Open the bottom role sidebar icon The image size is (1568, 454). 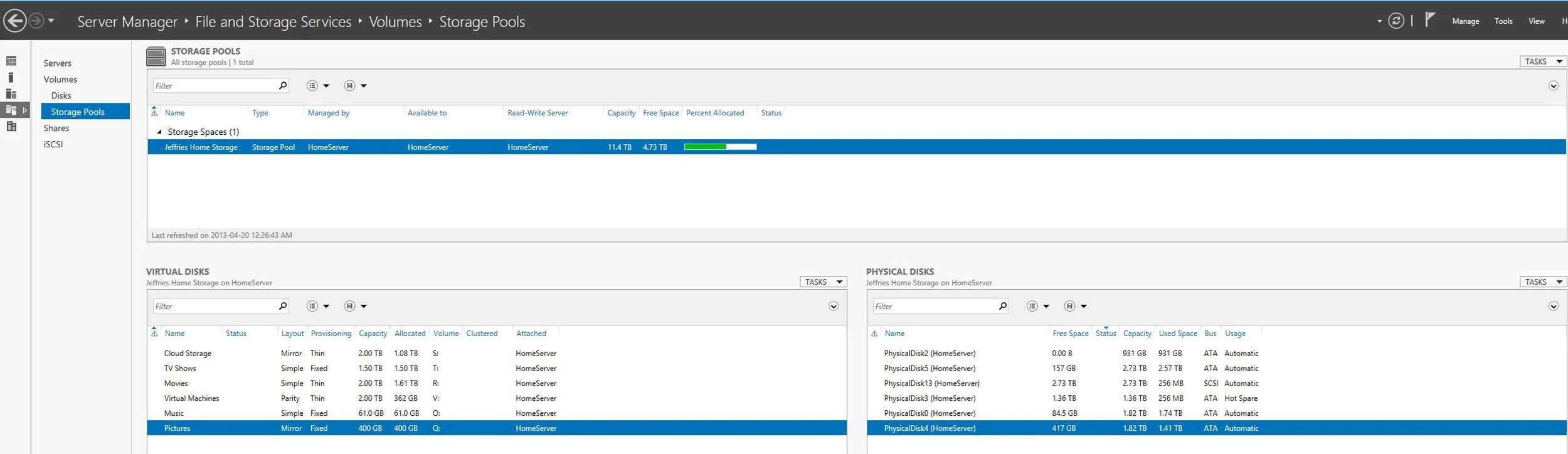pyautogui.click(x=11, y=126)
